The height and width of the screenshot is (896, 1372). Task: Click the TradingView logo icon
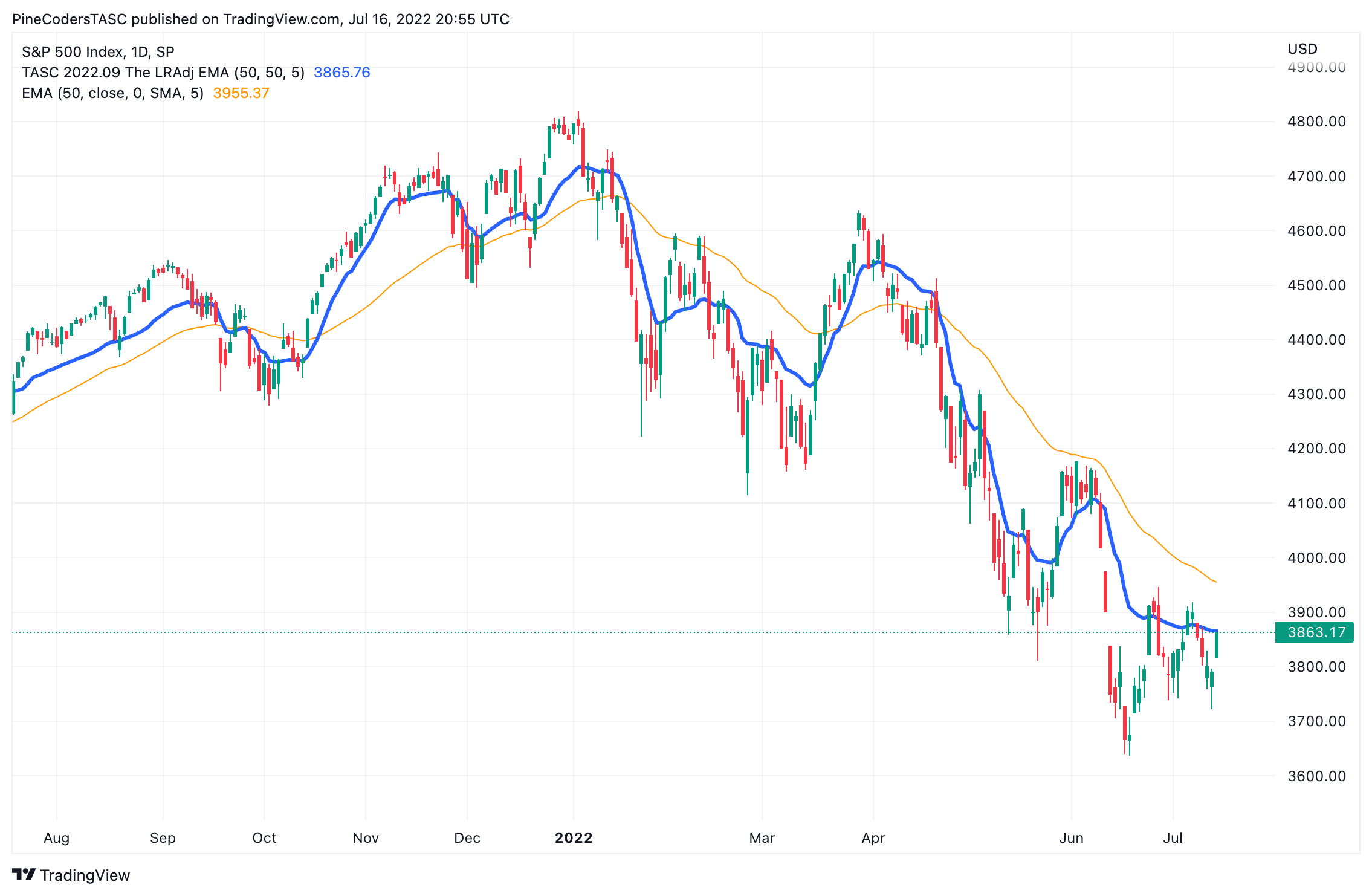(x=24, y=875)
